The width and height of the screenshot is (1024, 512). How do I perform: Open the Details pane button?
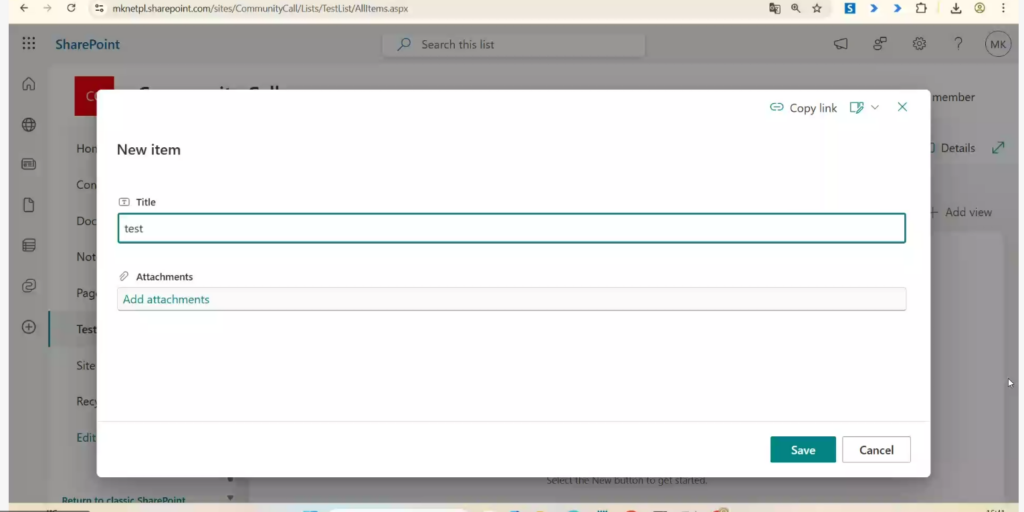pos(952,148)
